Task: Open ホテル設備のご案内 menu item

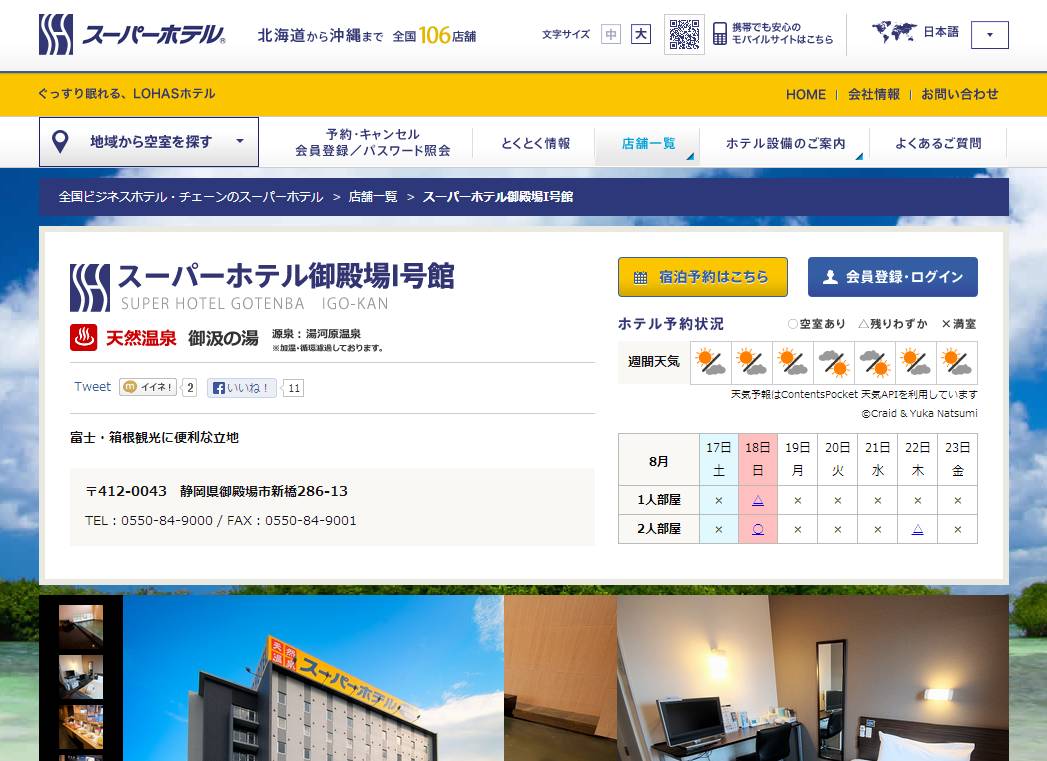Action: click(785, 144)
